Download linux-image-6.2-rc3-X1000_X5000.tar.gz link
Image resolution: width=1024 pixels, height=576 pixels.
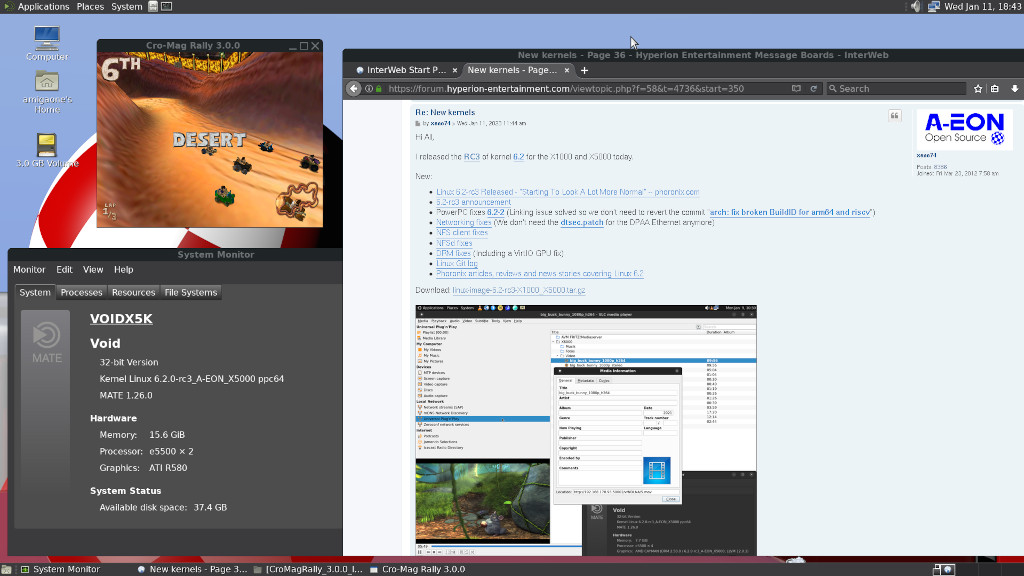point(519,290)
